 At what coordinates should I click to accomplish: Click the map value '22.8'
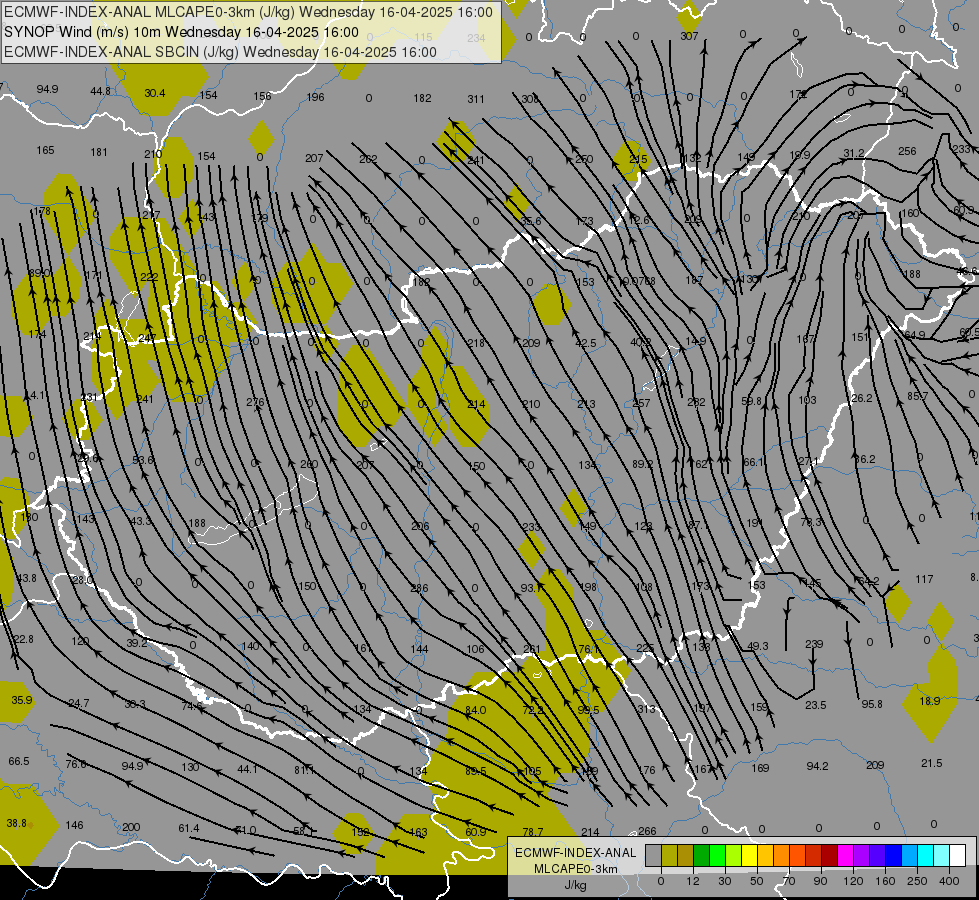23,639
